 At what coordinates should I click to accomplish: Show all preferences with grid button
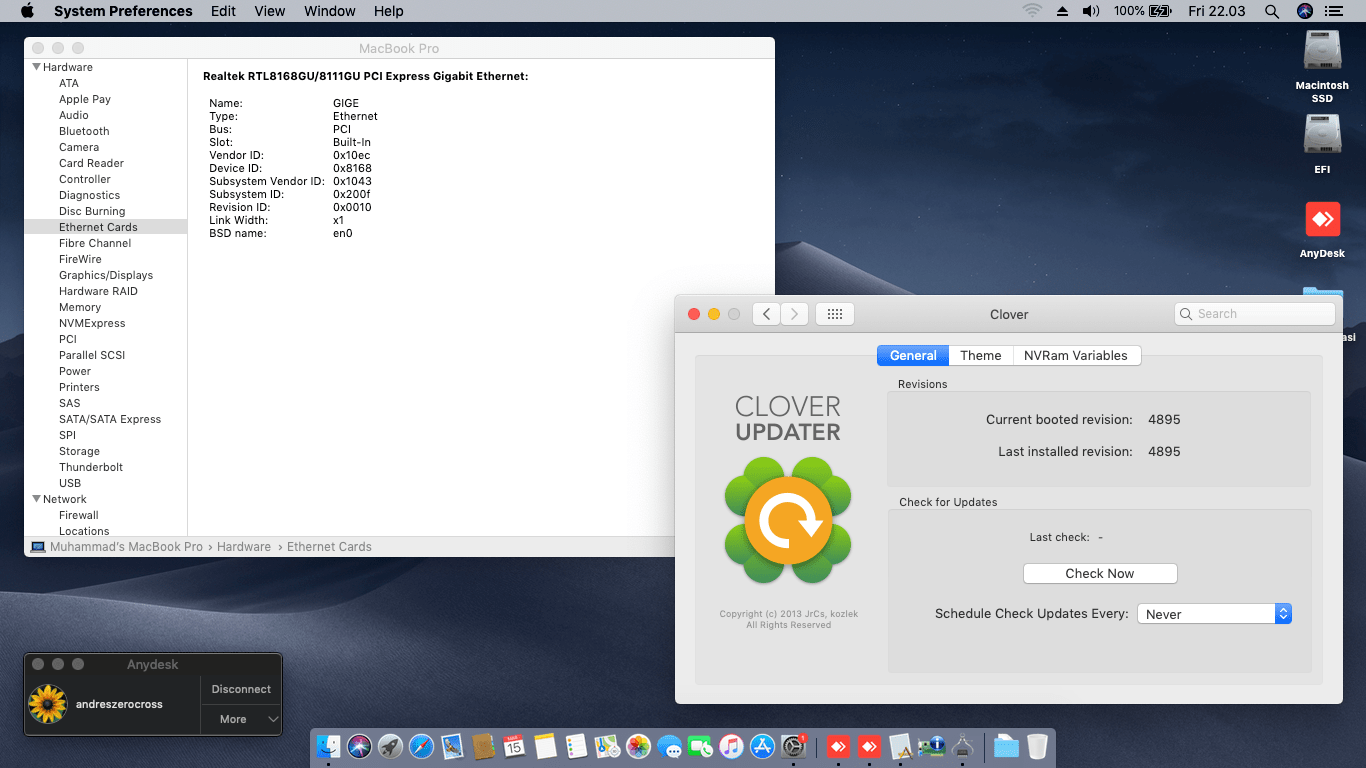835,314
